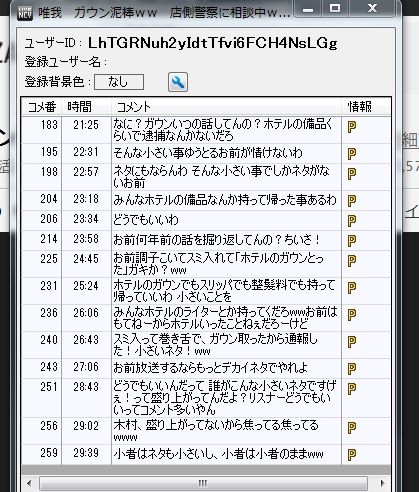Select comment そんな小さい事ゆうとるお前が情けないわ
This screenshot has height=492, width=419.
(208, 153)
